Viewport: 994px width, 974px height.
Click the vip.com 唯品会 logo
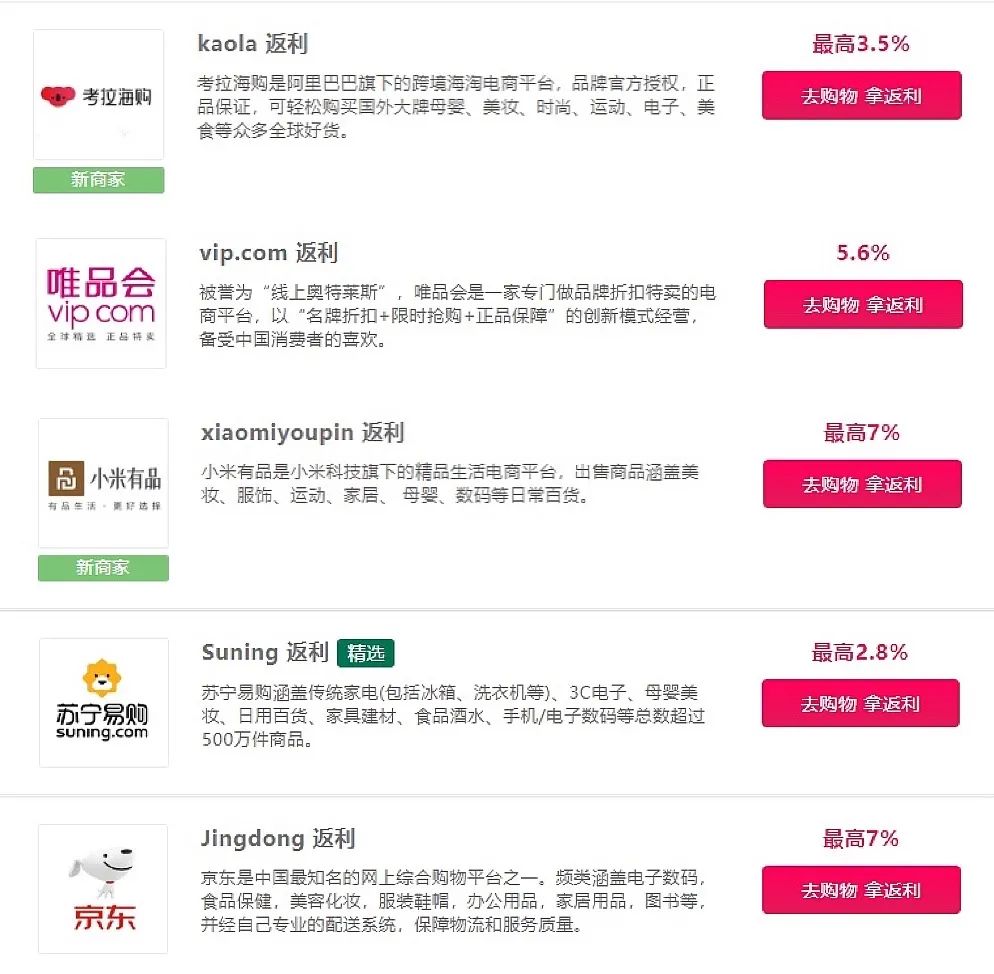coord(101,303)
